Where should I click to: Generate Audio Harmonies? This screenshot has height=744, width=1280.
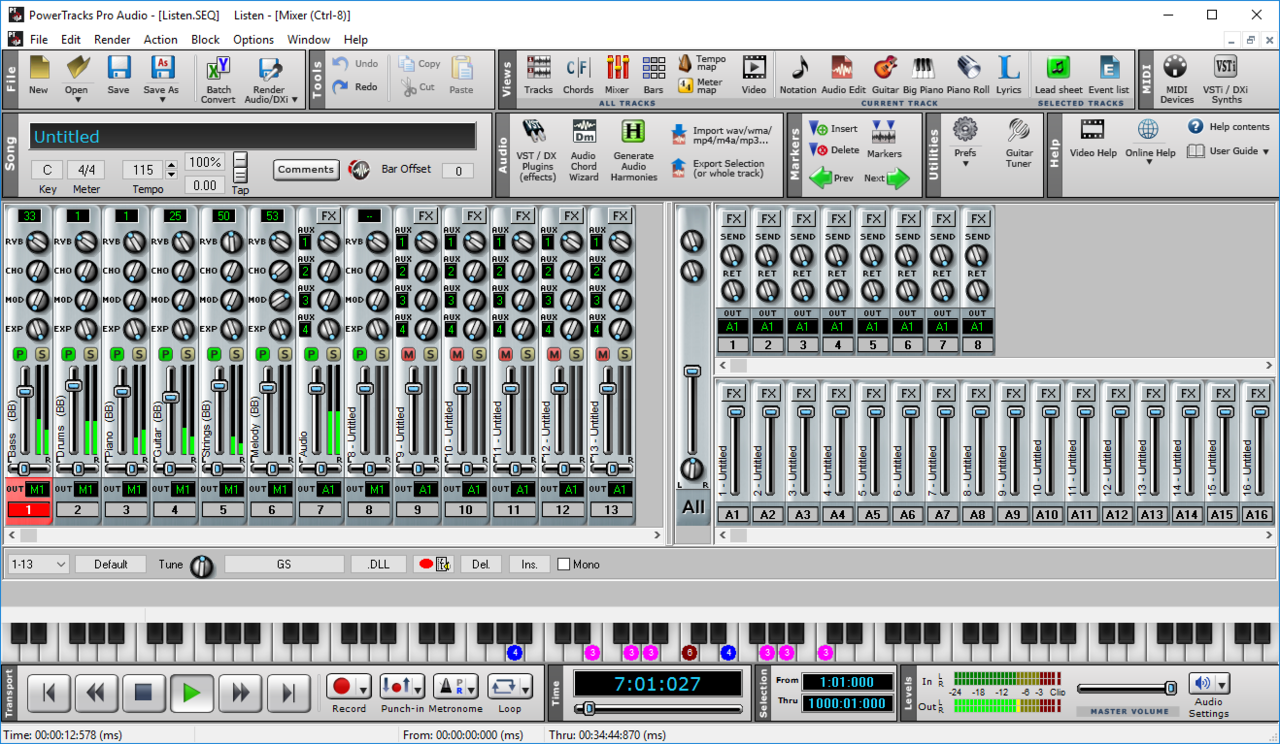633,150
